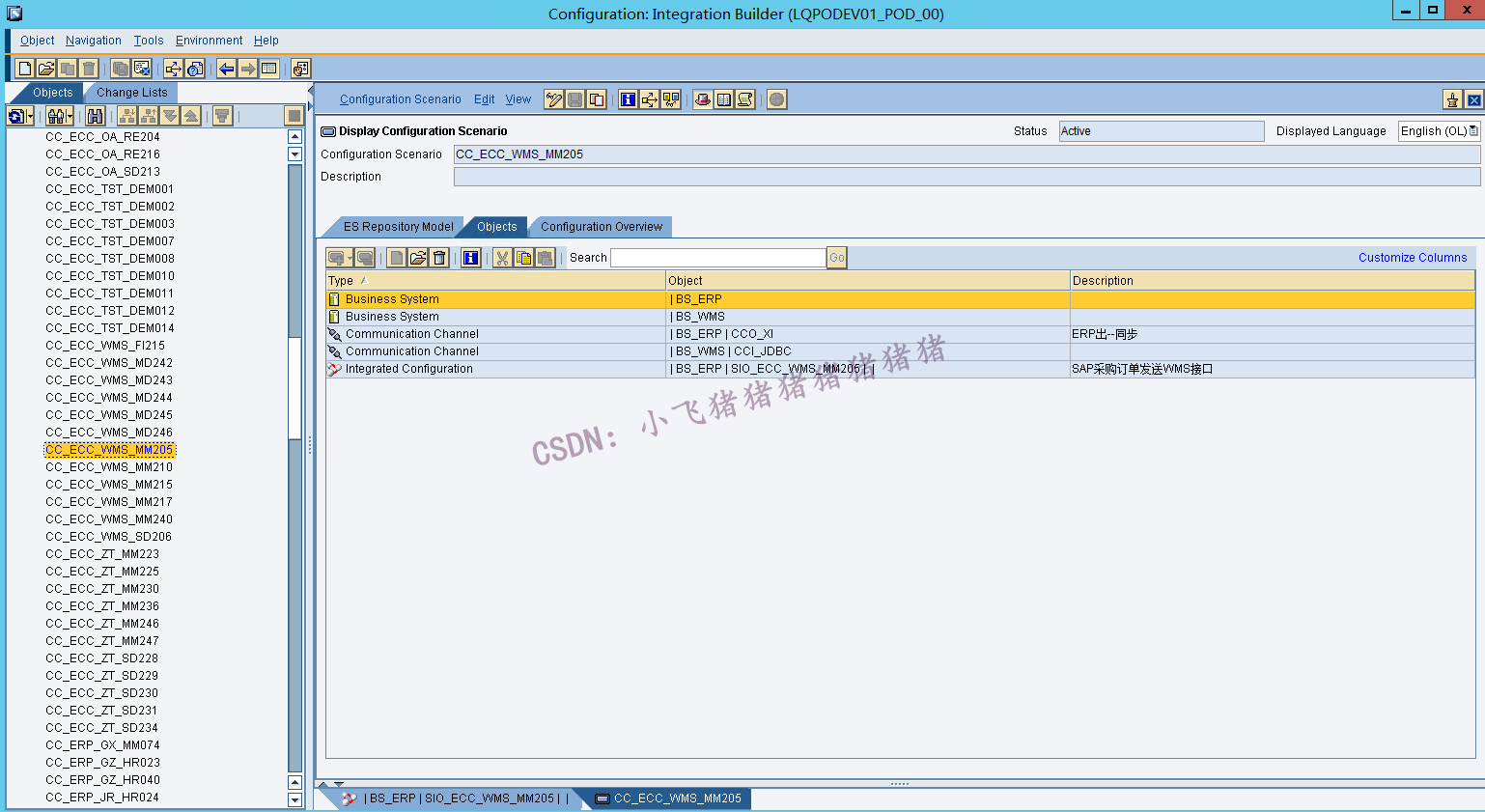Click the compare-versions glasses icon

[x=671, y=99]
